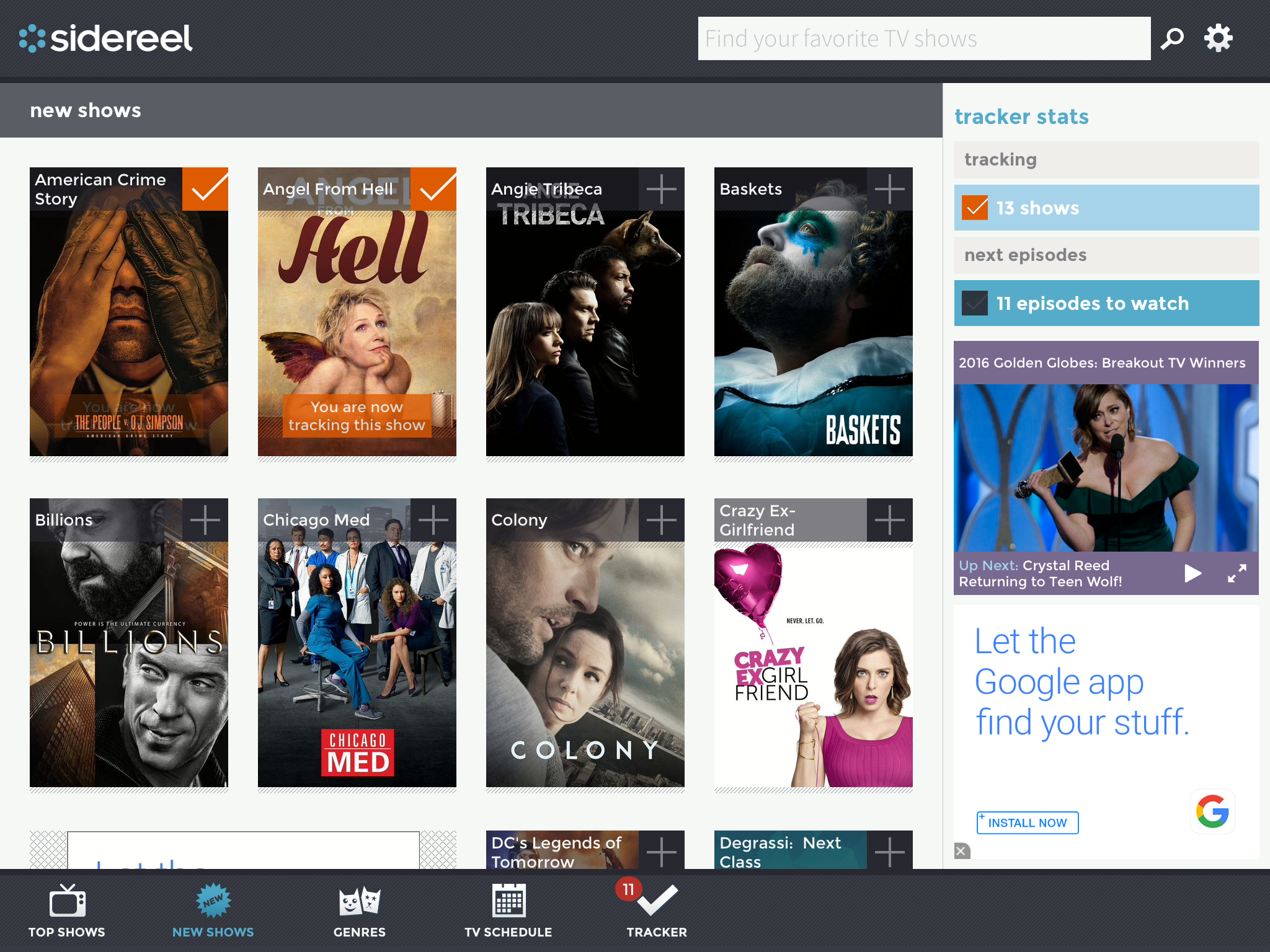
Task: Track Colony with plus button
Action: 662,520
